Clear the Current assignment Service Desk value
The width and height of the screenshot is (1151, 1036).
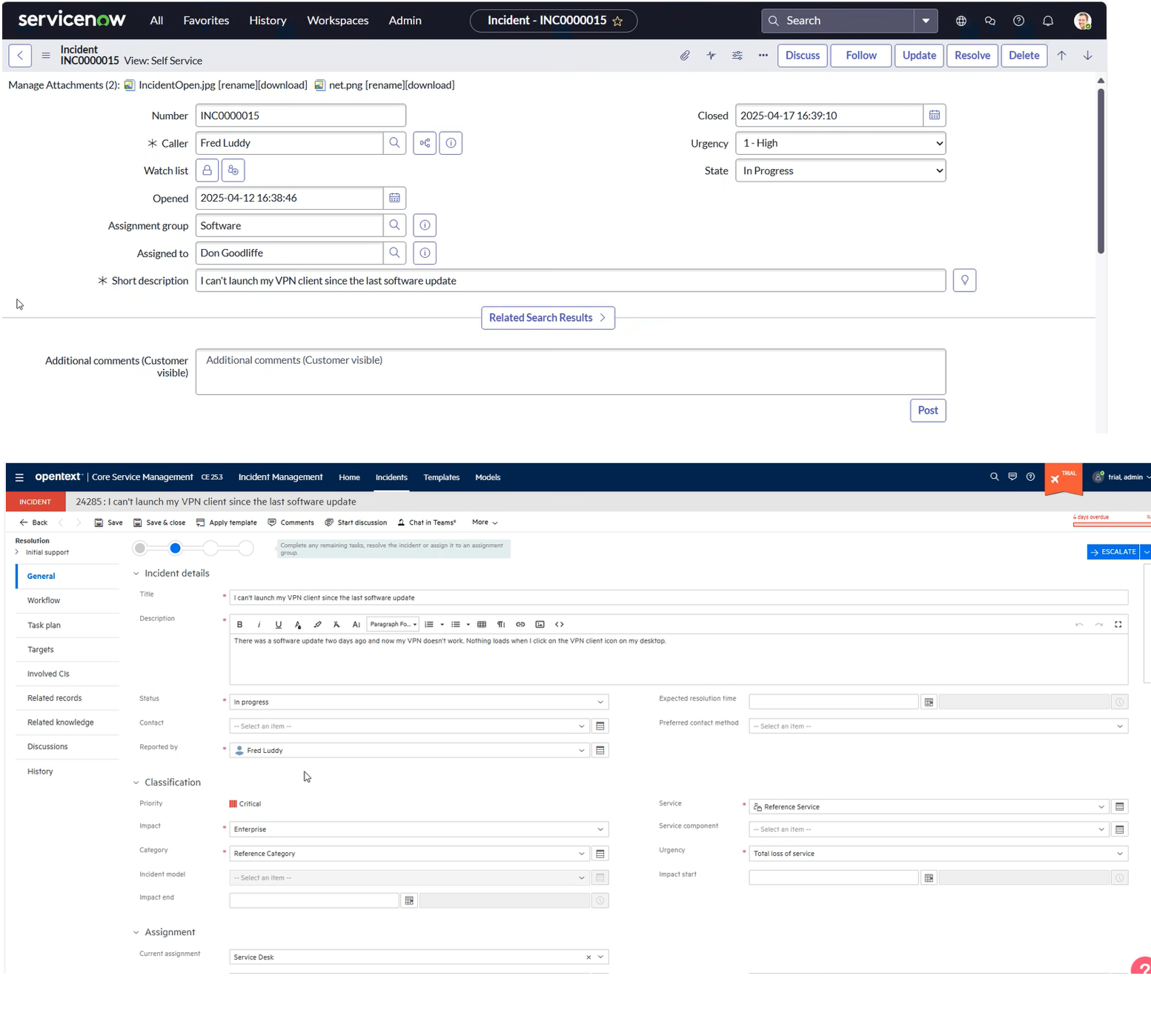click(588, 957)
